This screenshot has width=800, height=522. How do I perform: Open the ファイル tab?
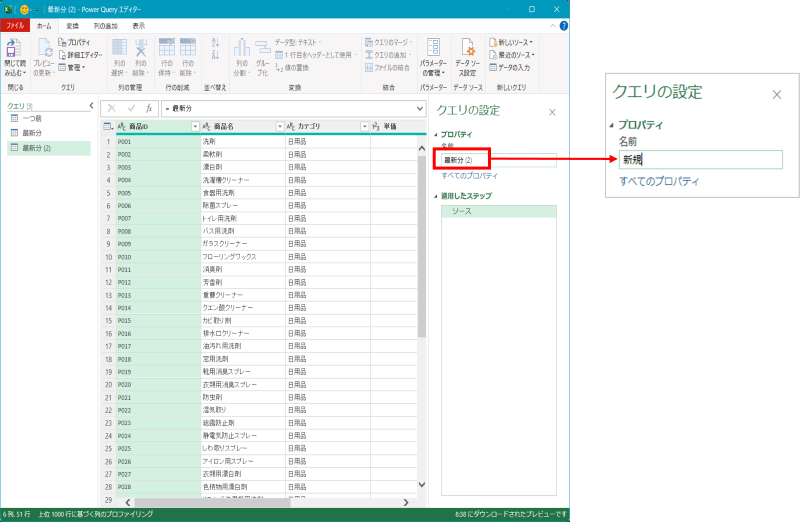(15, 26)
